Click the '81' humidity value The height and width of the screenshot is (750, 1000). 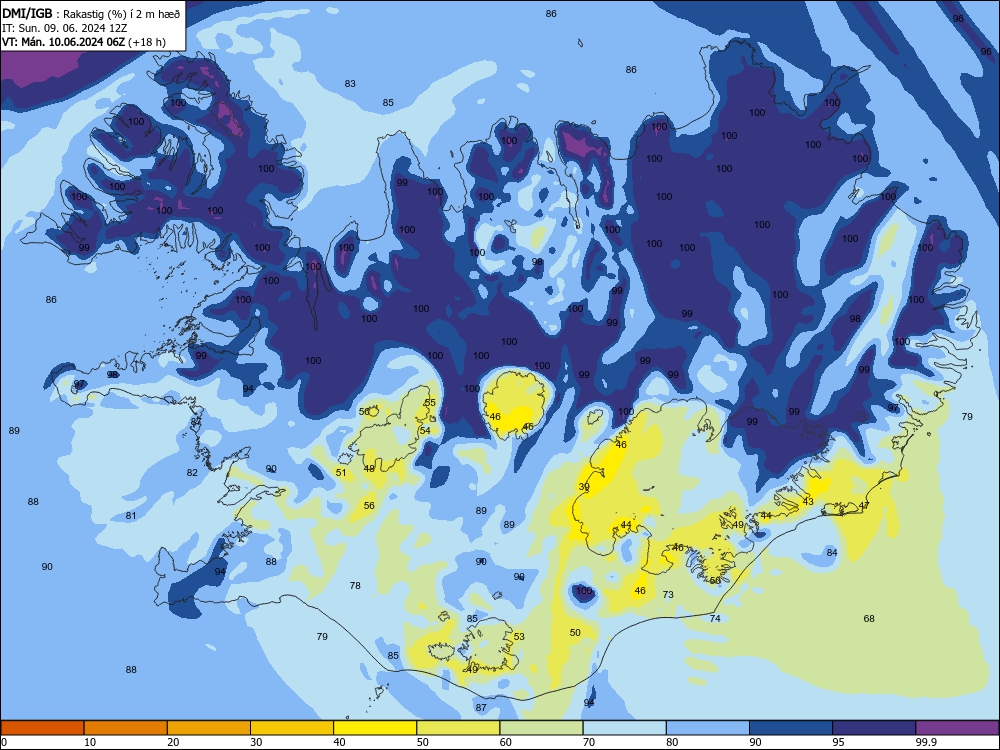click(x=131, y=515)
